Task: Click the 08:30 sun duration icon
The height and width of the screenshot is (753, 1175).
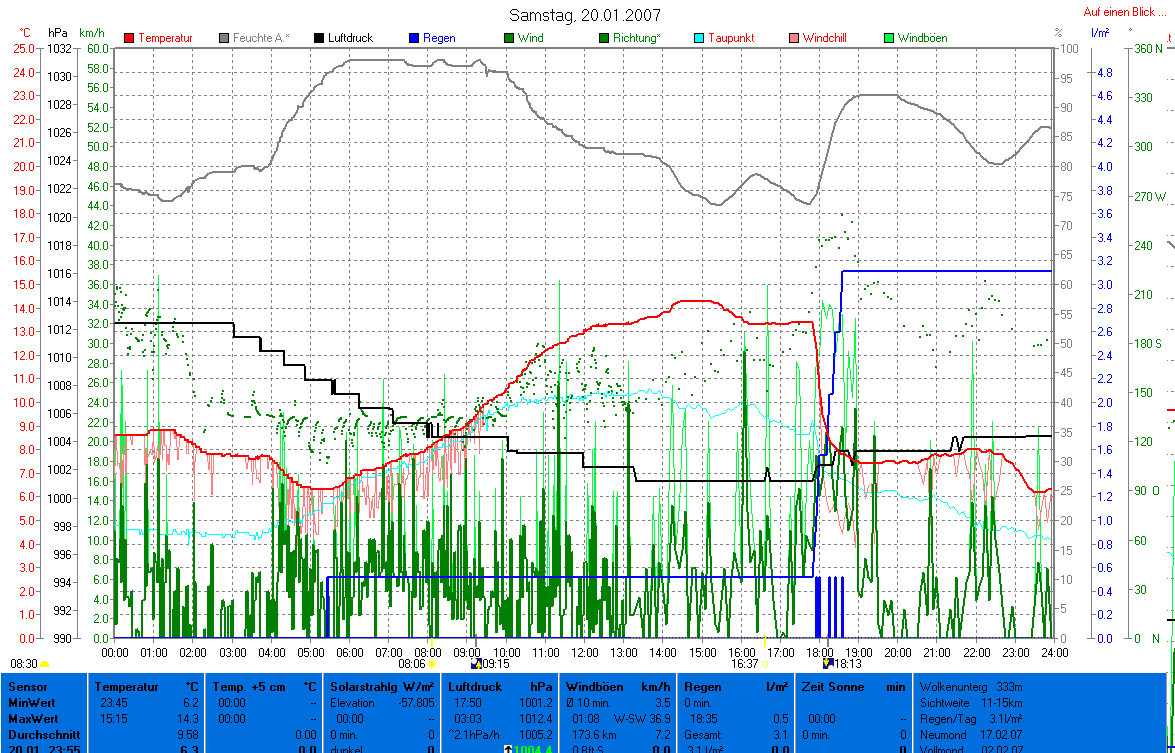Action: (45, 663)
